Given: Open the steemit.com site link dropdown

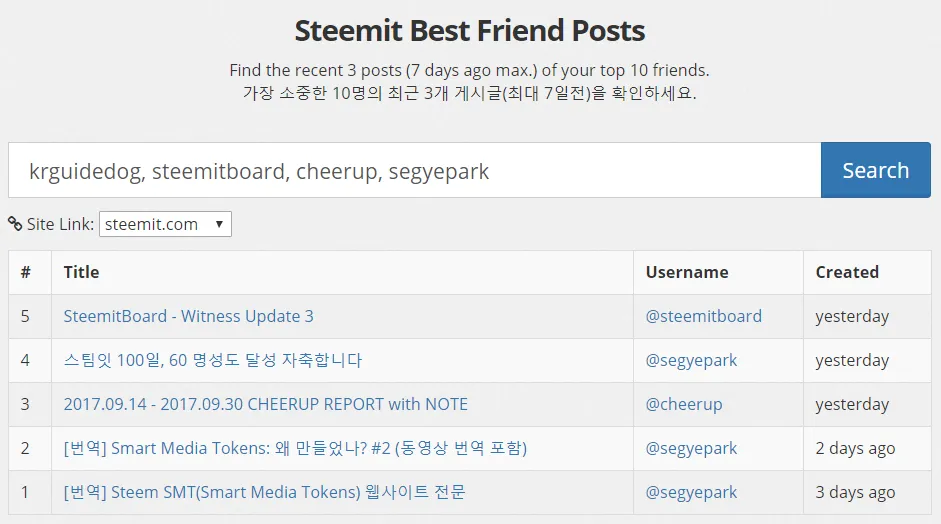Looking at the screenshot, I should pos(165,224).
